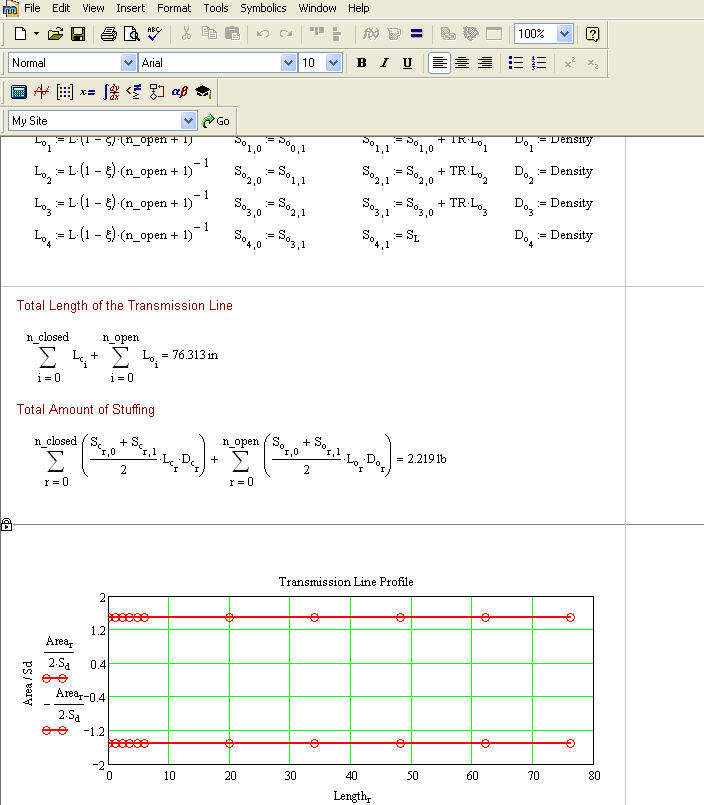The width and height of the screenshot is (704, 805).
Task: Align regions across
Action: (x=317, y=34)
